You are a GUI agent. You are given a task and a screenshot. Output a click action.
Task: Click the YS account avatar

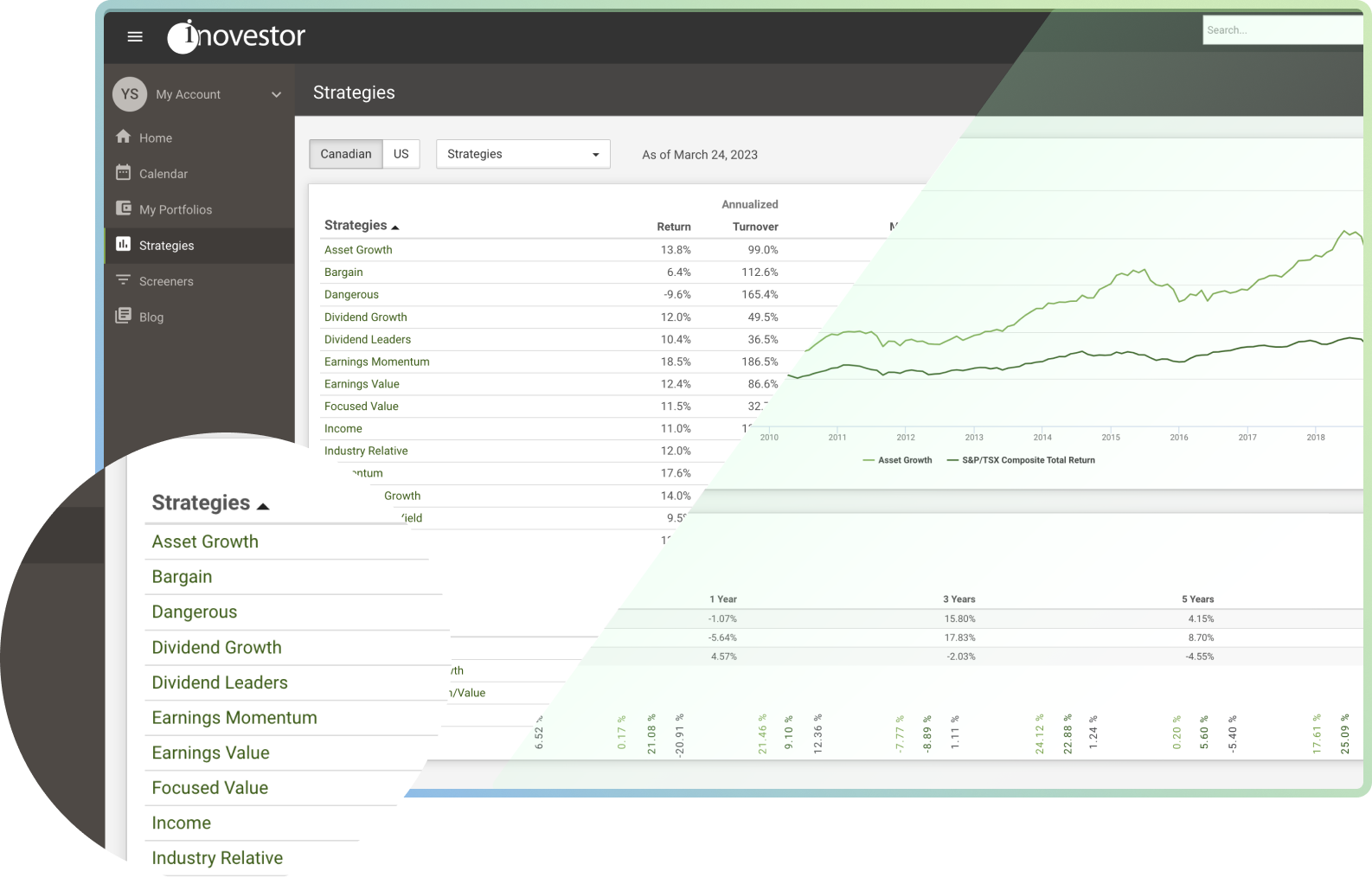click(x=130, y=94)
